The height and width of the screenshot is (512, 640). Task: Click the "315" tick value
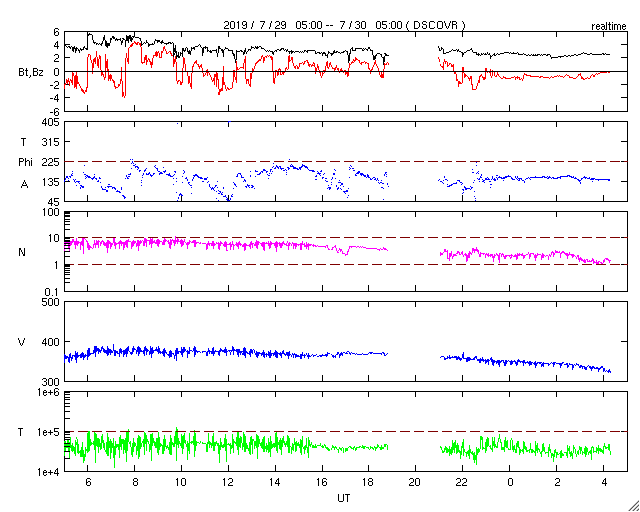tap(51, 142)
